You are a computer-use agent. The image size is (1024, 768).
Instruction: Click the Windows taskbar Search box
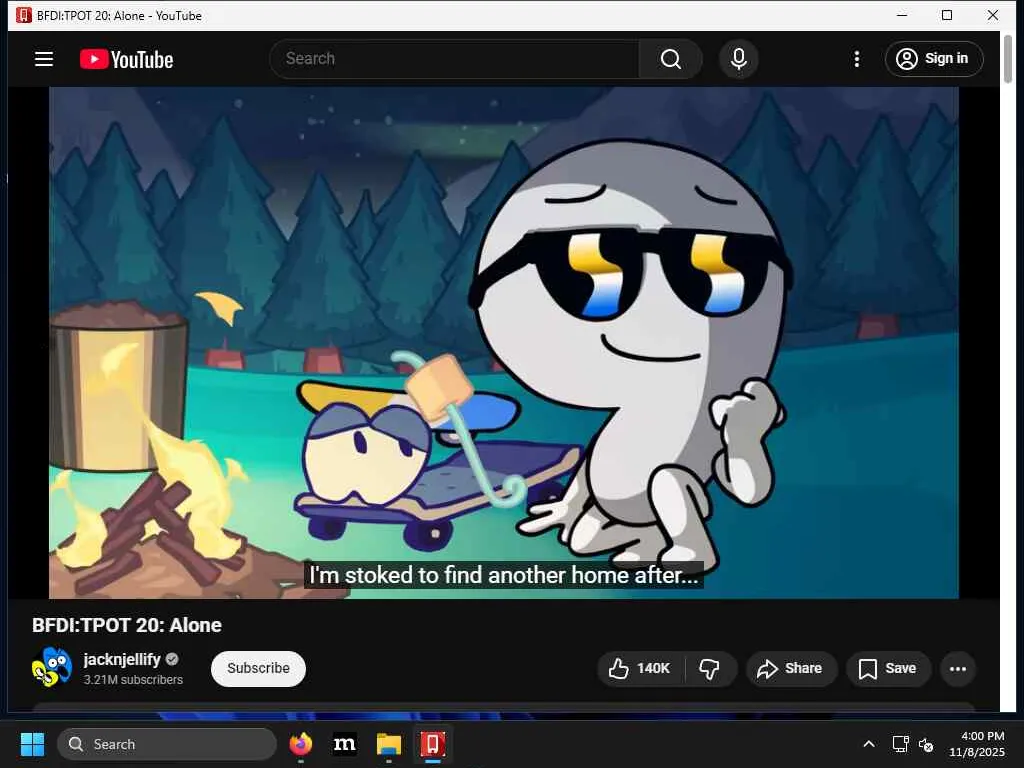tap(167, 744)
